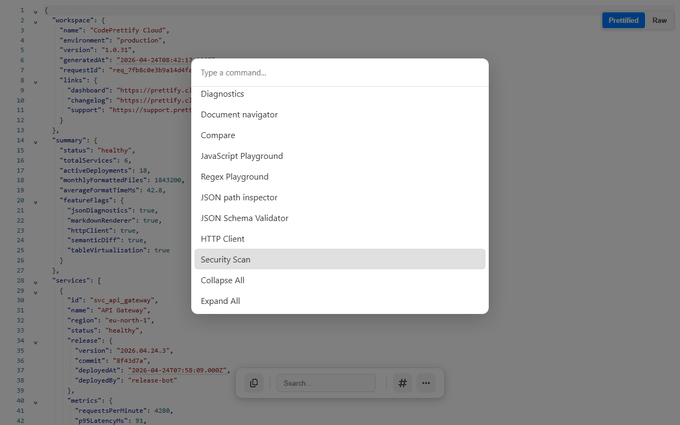Choose the Compare command
This screenshot has height=425, width=680.
click(x=340, y=135)
